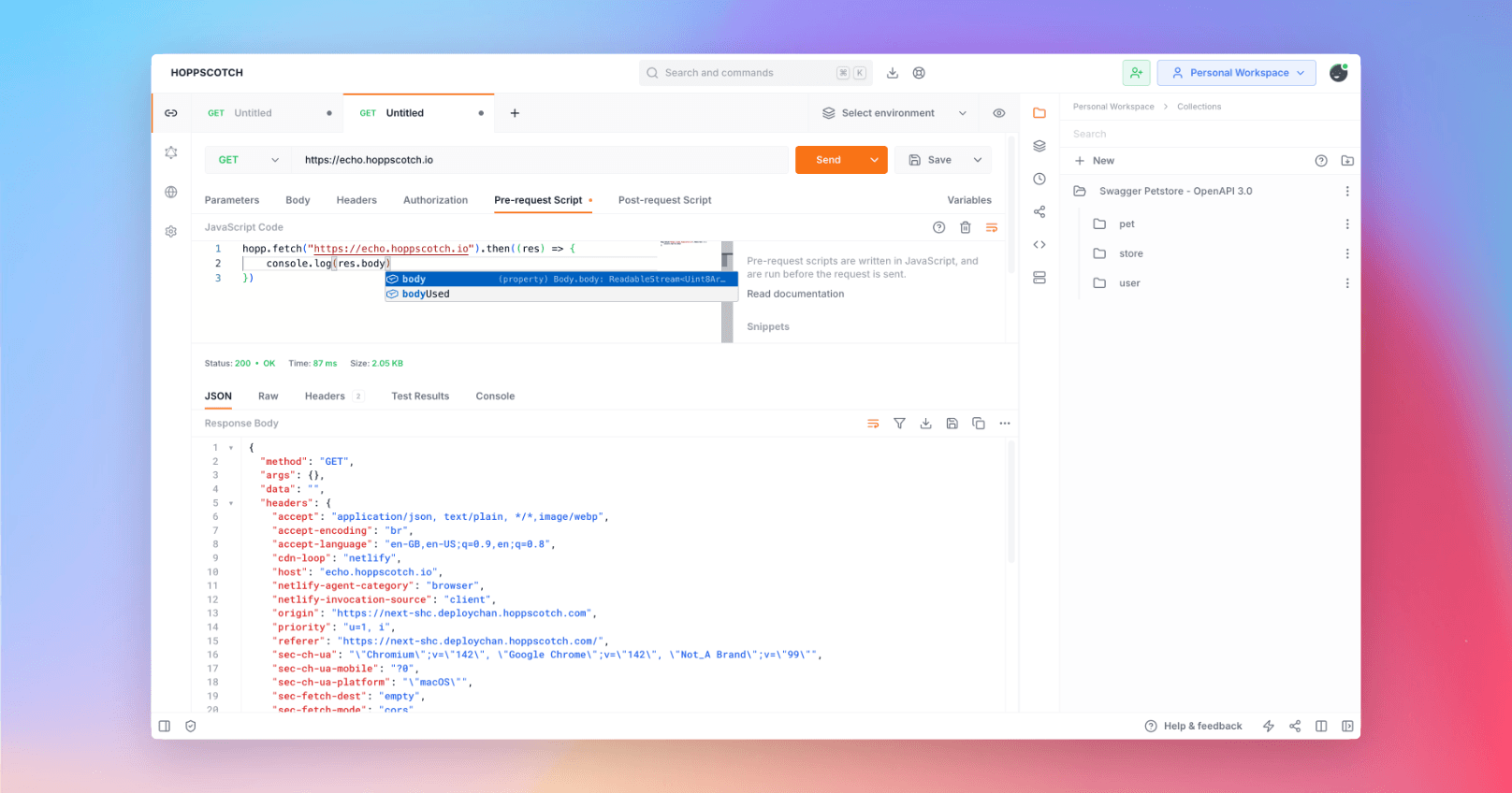Open the GET method dropdown
This screenshot has height=793, width=1512.
[248, 160]
